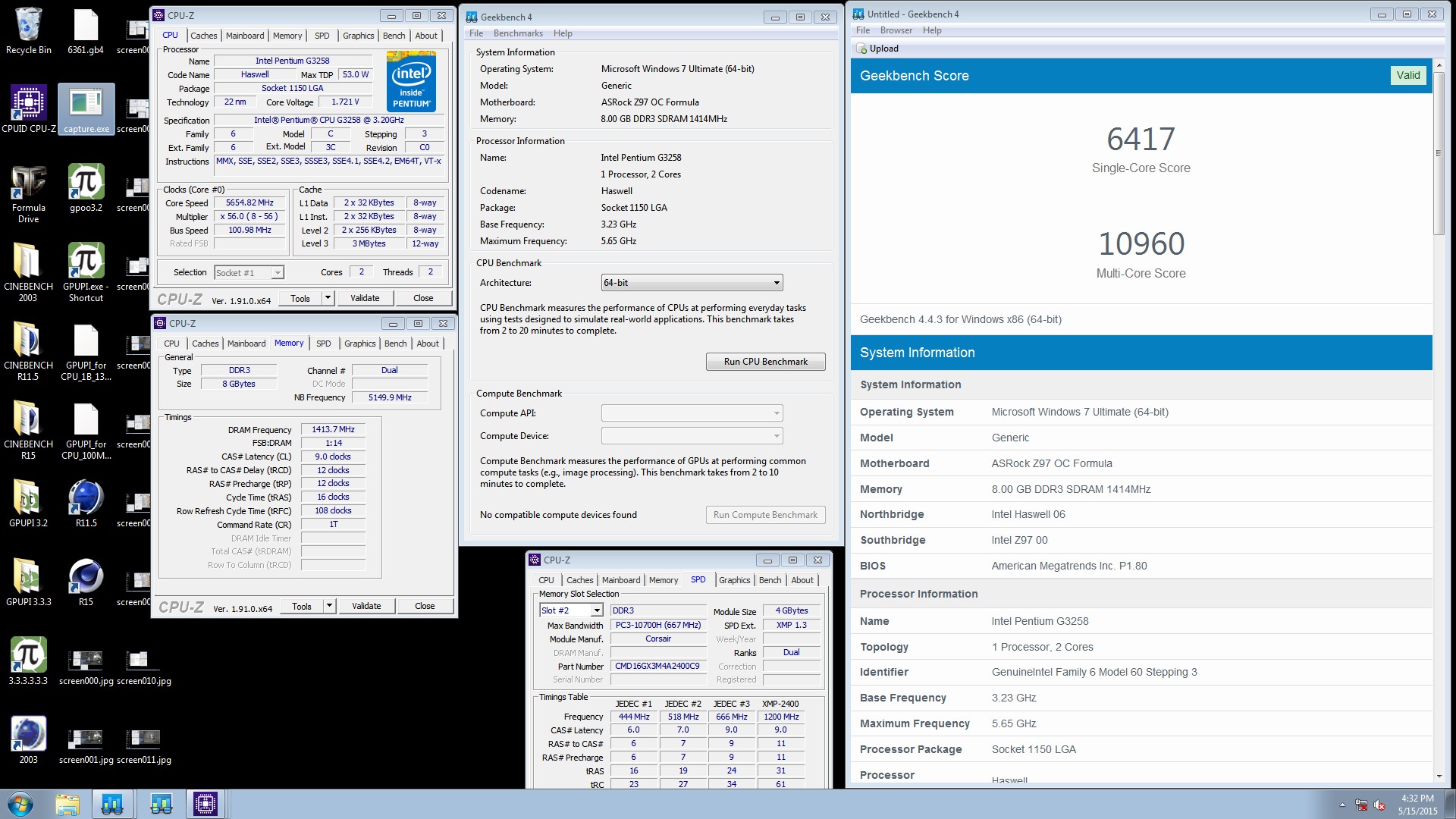Click the Core Speed 5654.82 MHz field

(249, 203)
